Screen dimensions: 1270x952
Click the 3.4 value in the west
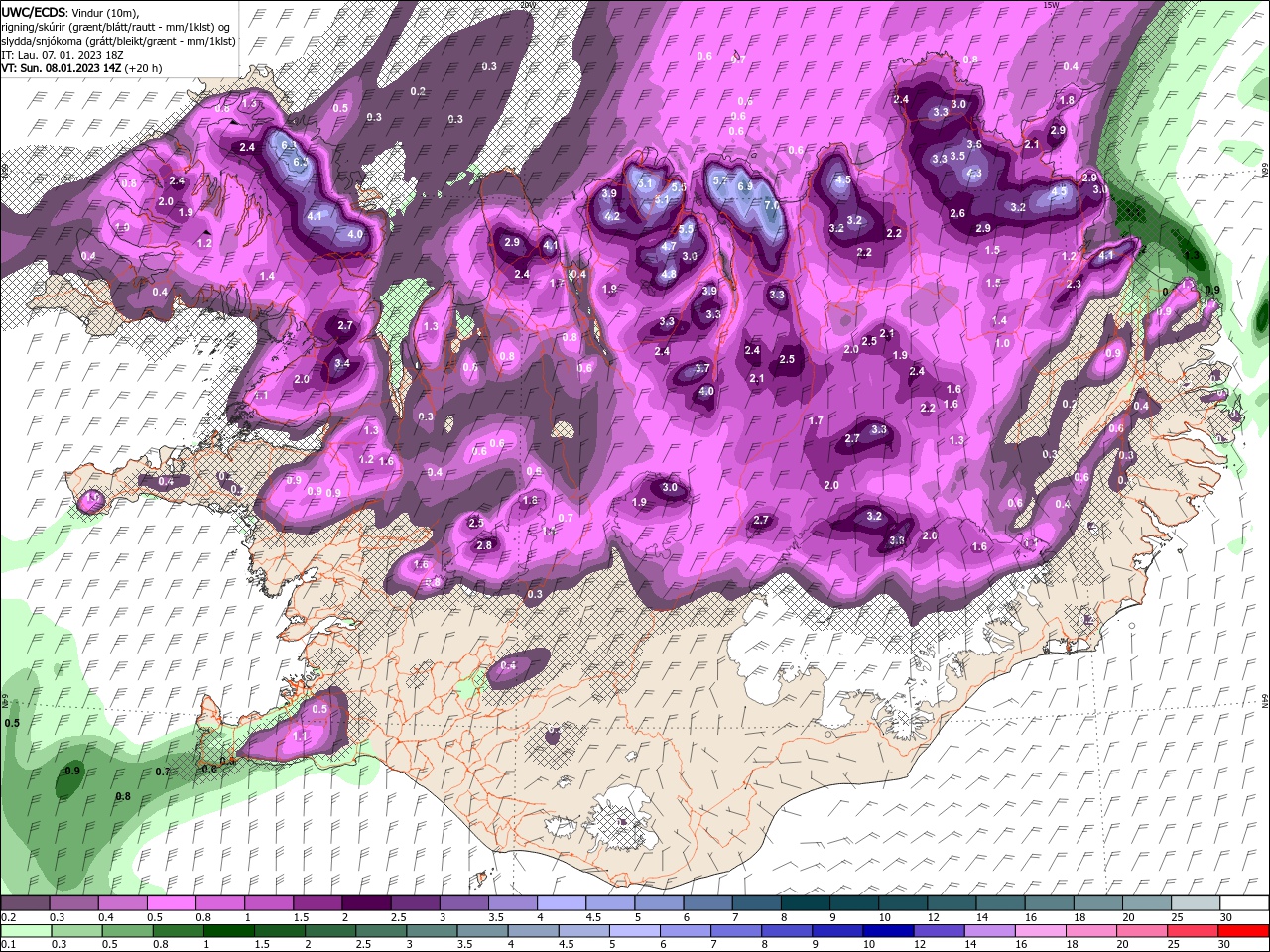(342, 364)
